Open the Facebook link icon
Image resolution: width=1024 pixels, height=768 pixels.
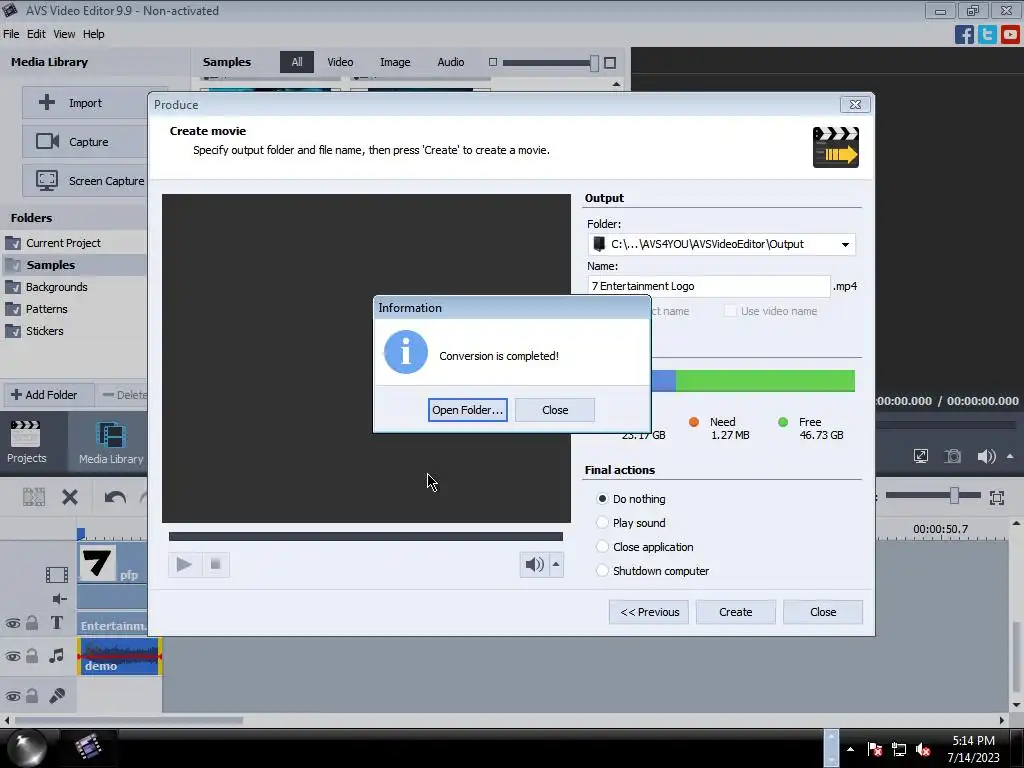pos(964,35)
